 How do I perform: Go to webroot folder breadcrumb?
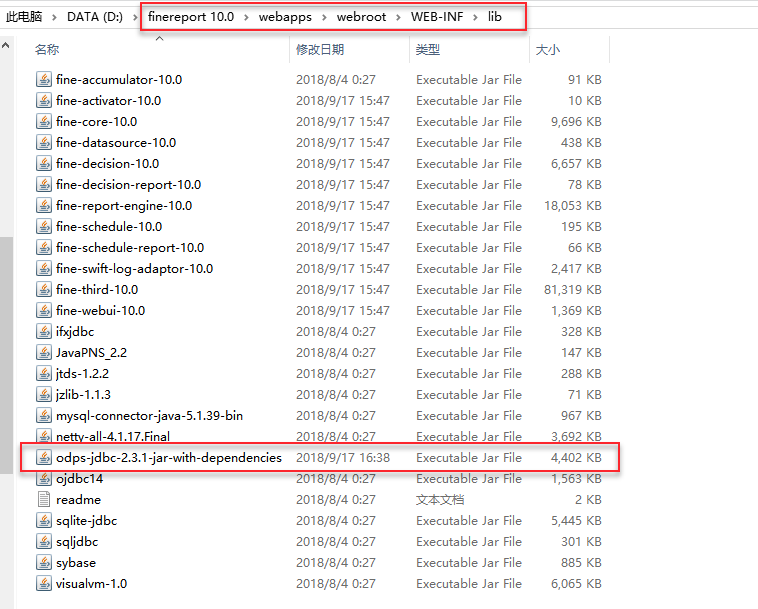pyautogui.click(x=361, y=17)
